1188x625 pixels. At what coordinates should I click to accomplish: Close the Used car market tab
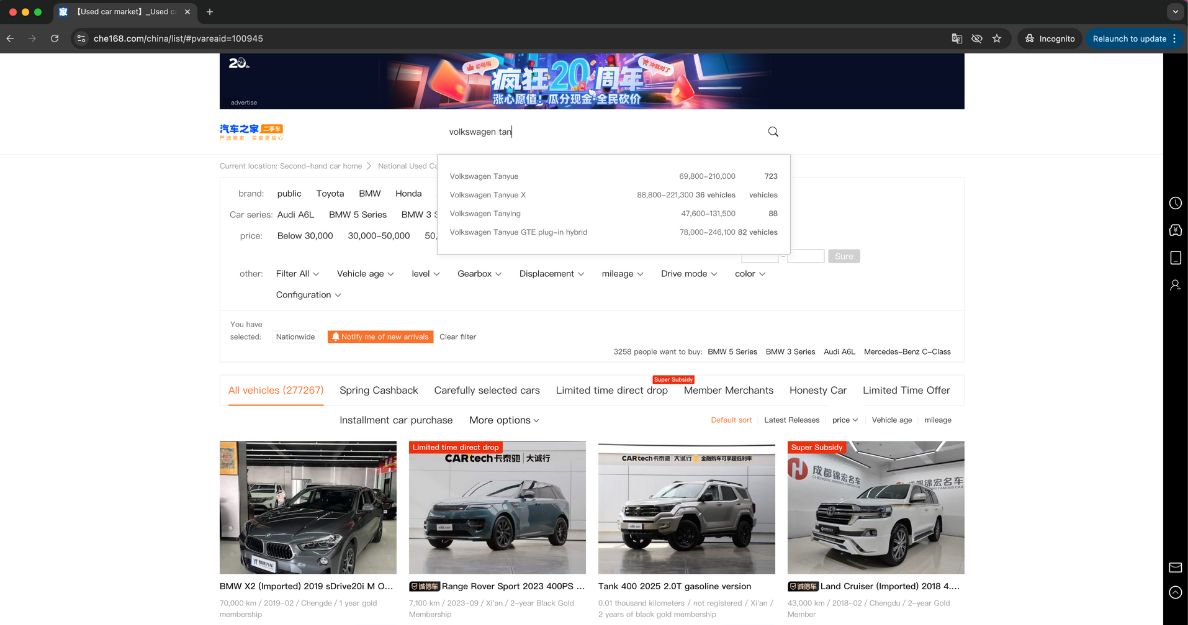pyautogui.click(x=186, y=12)
